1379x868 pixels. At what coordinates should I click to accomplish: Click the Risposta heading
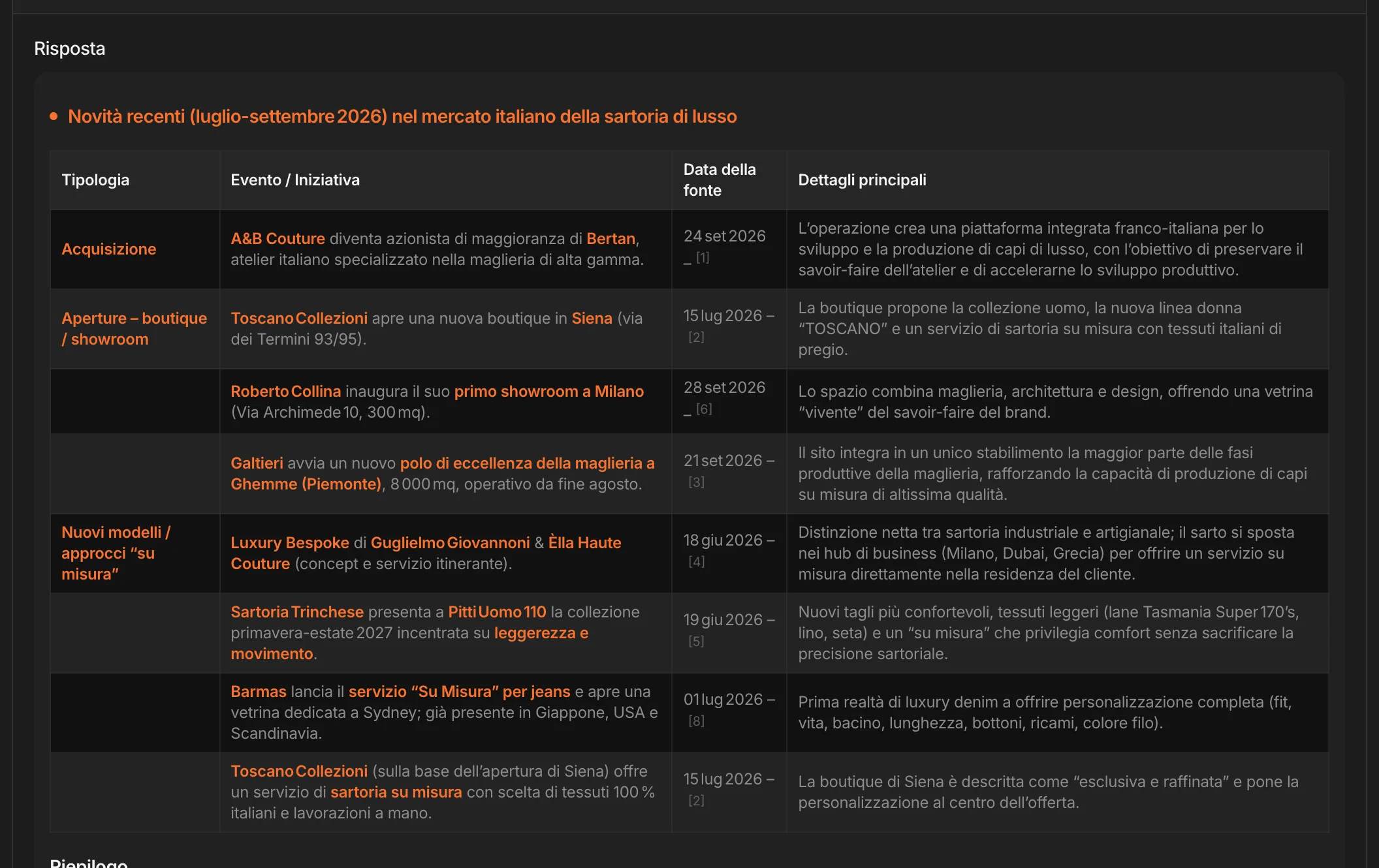coord(69,48)
